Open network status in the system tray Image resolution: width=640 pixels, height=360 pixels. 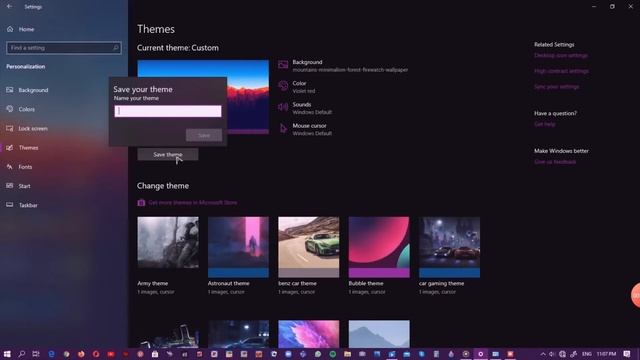click(562, 354)
